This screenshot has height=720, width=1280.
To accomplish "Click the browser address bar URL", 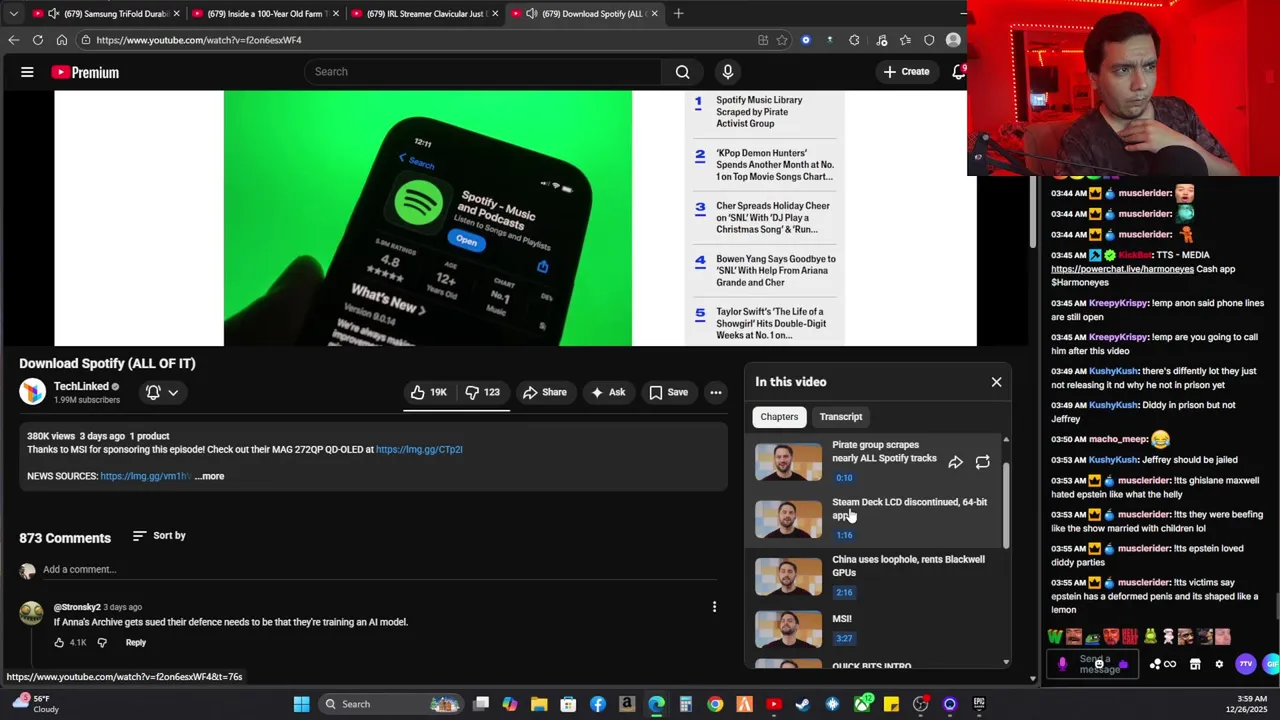I will click(199, 40).
